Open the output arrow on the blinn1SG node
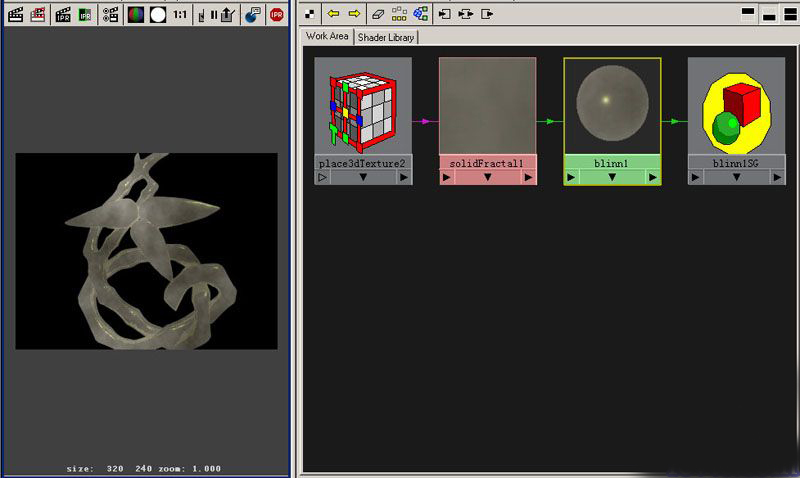800x478 pixels. (x=777, y=177)
